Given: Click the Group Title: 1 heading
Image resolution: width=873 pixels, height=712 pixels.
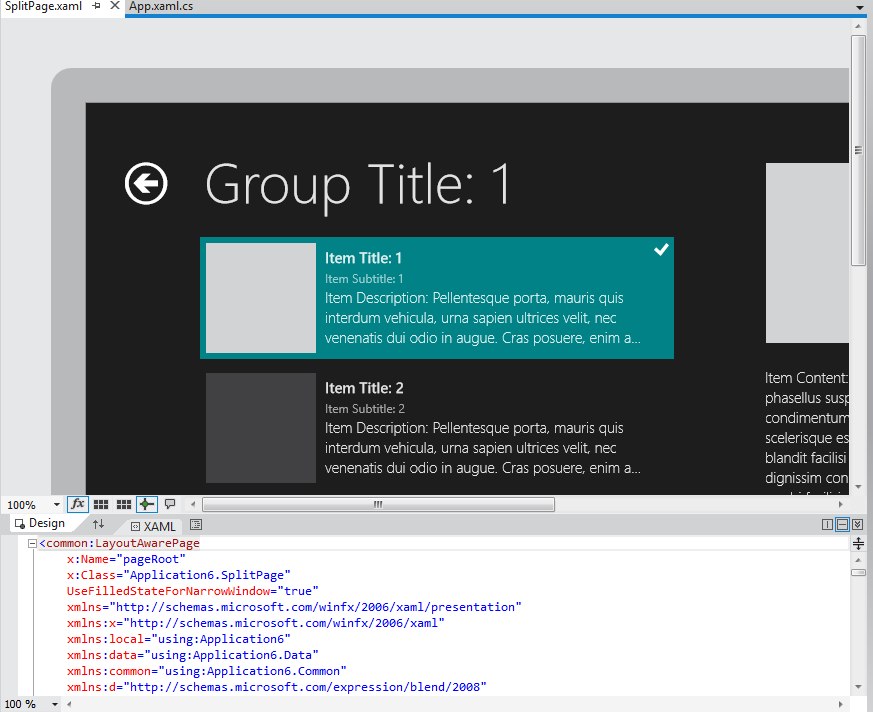Looking at the screenshot, I should (357, 185).
